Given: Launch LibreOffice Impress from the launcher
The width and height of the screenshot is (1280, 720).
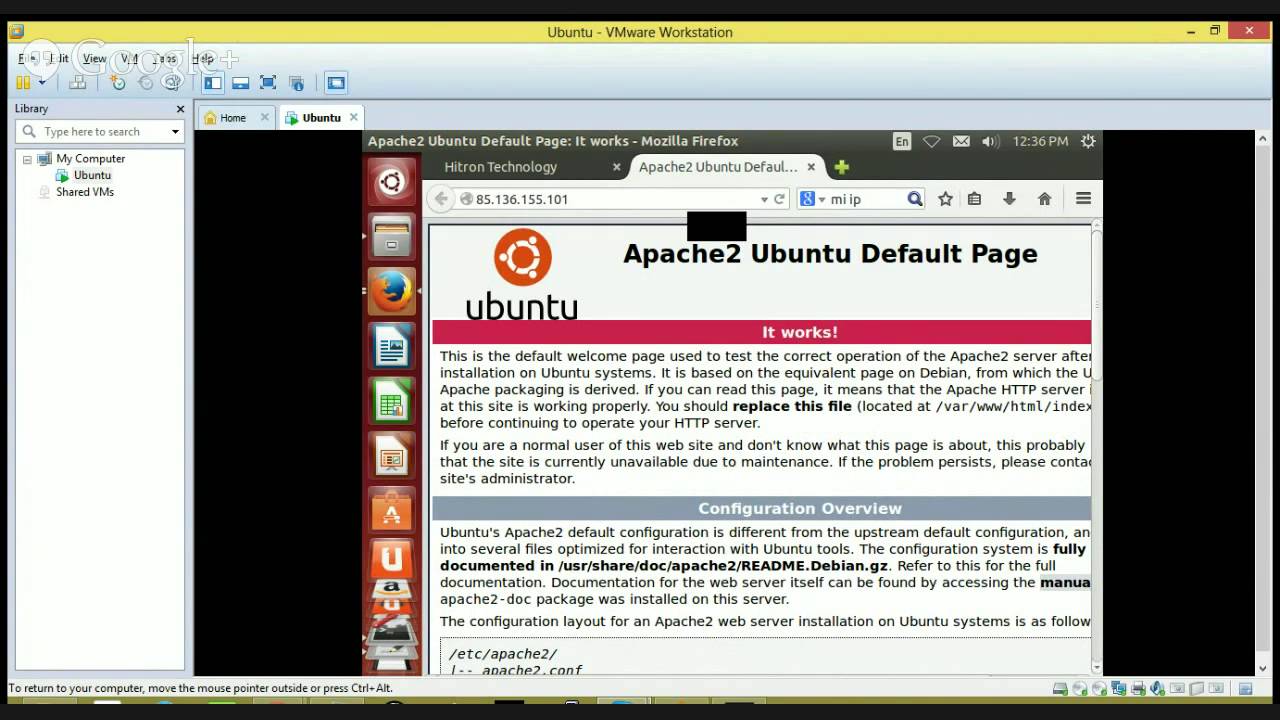Looking at the screenshot, I should click(391, 456).
